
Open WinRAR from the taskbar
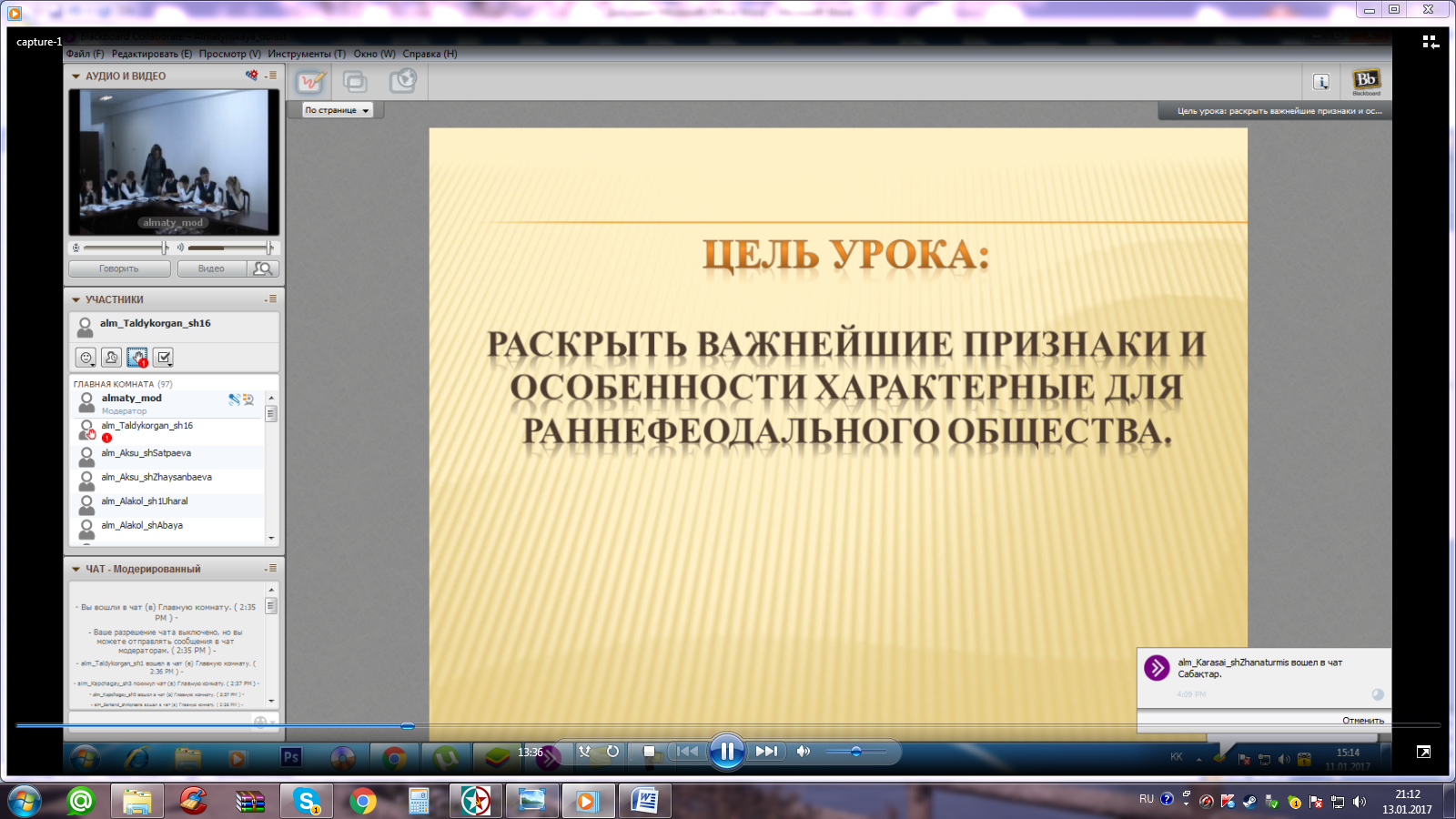250,801
